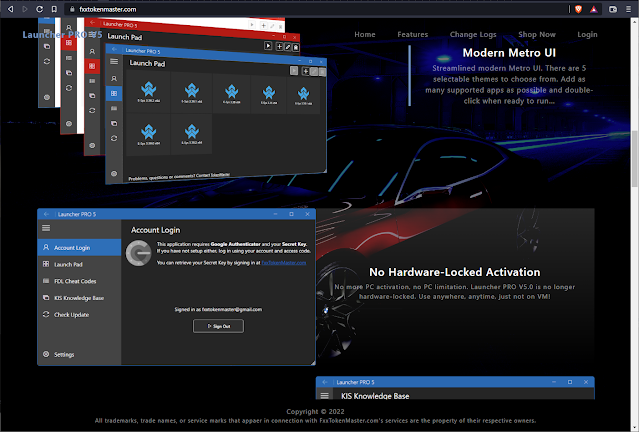Click back arrow in blue Launch Pad title bar
The width and height of the screenshot is (639, 432).
point(115,49)
